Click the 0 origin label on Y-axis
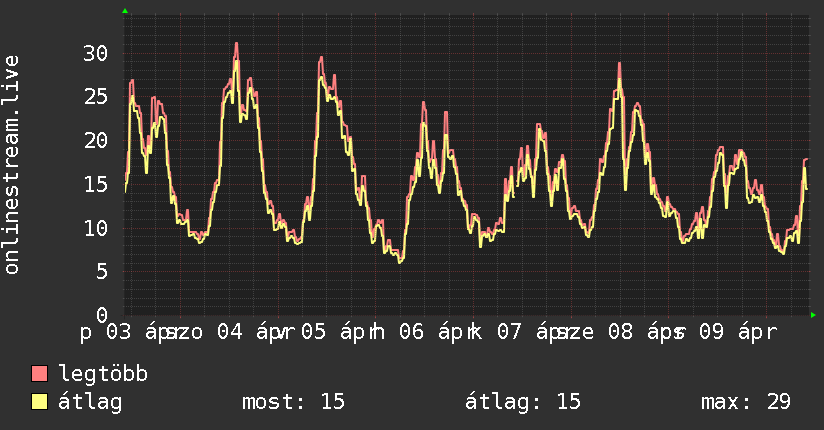The height and width of the screenshot is (430, 824). [101, 315]
